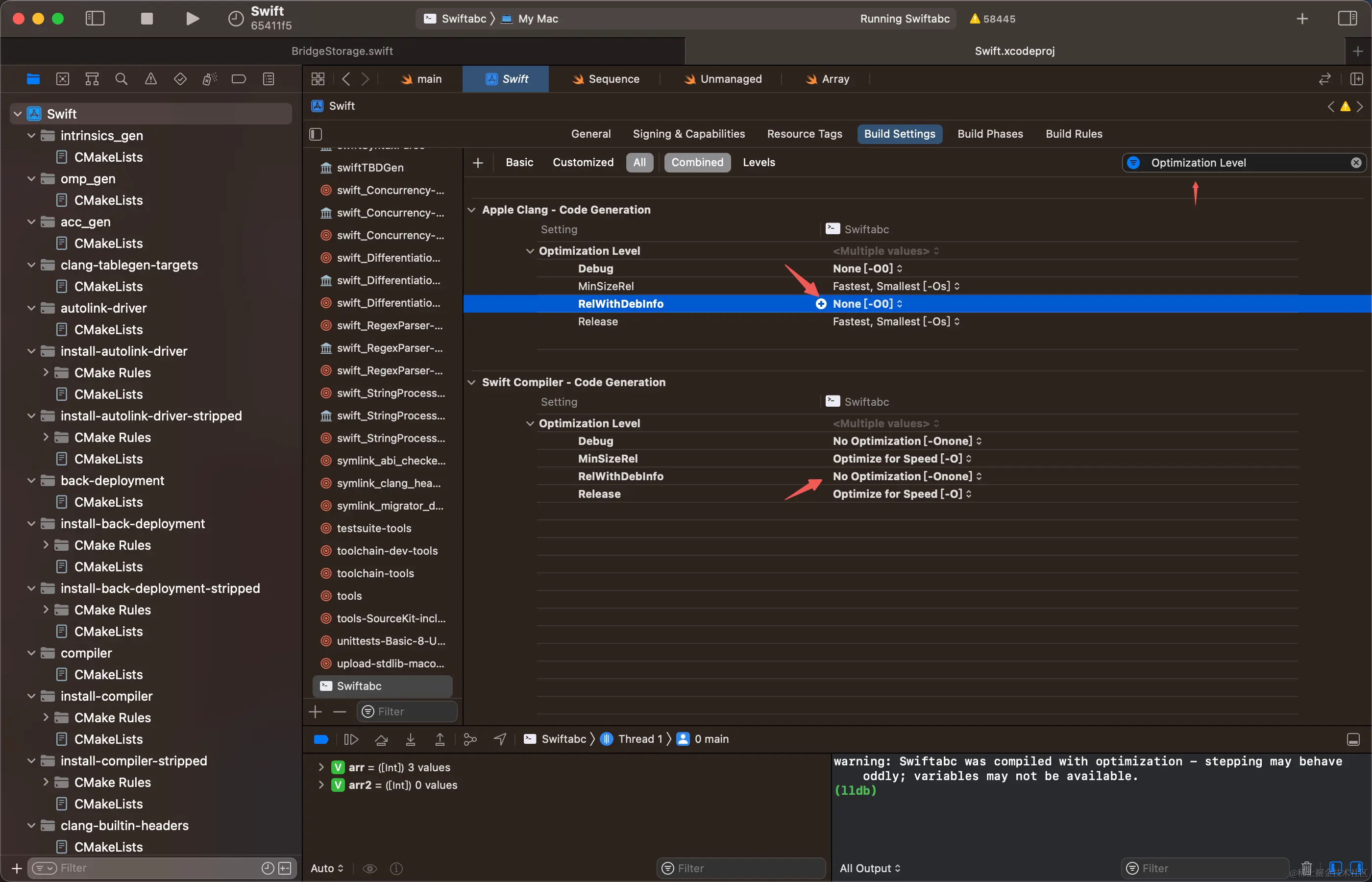Hide the targets list sidebar toggle
The image size is (1372, 882).
[316, 134]
